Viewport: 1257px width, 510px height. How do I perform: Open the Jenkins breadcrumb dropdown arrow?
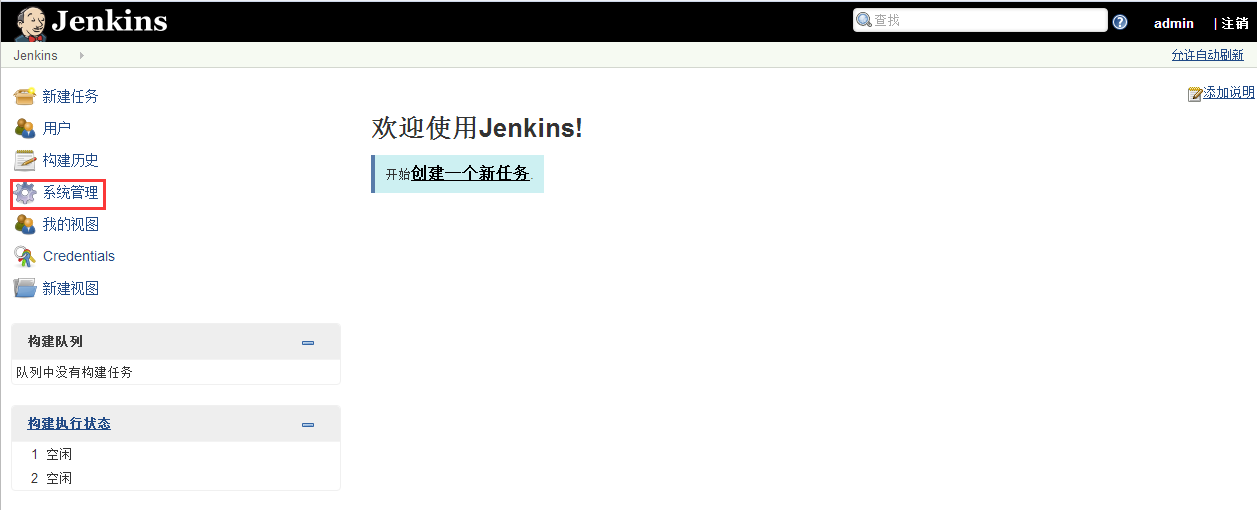click(x=81, y=55)
